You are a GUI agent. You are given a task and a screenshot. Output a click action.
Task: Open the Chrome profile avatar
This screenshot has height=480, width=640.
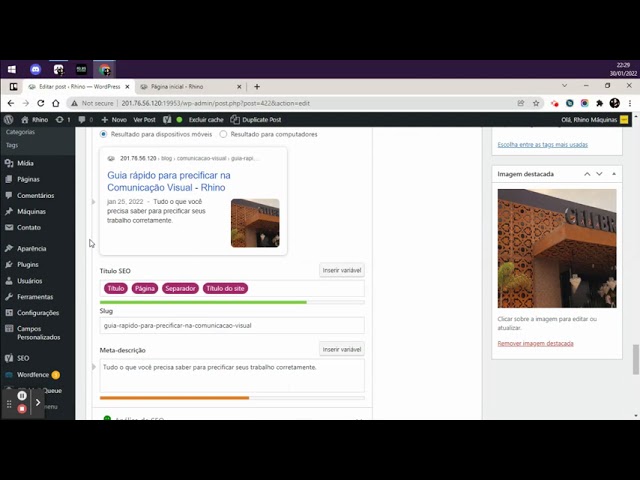614,103
